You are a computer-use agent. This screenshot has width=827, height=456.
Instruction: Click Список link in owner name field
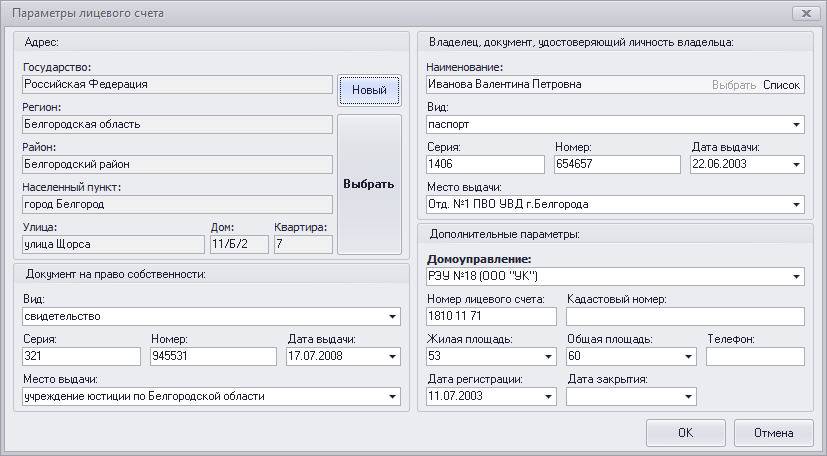[782, 85]
